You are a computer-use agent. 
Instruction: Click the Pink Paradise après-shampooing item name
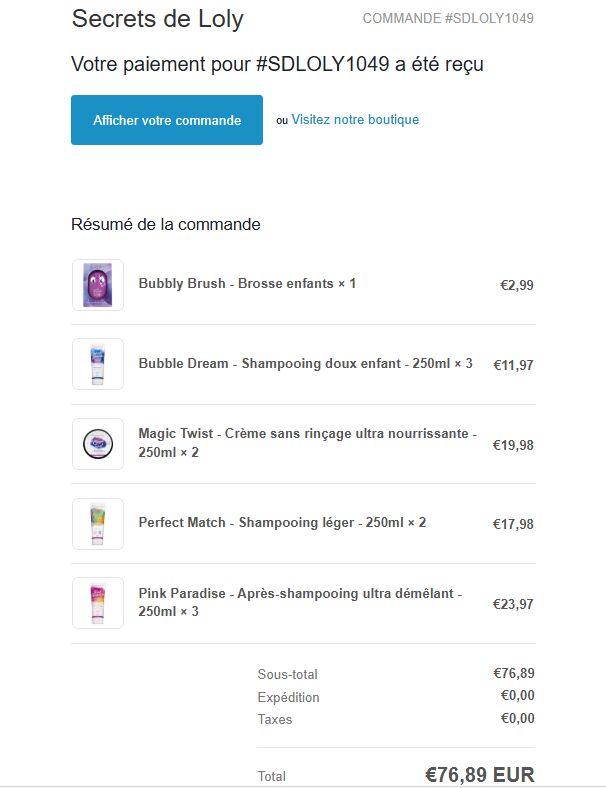(300, 602)
